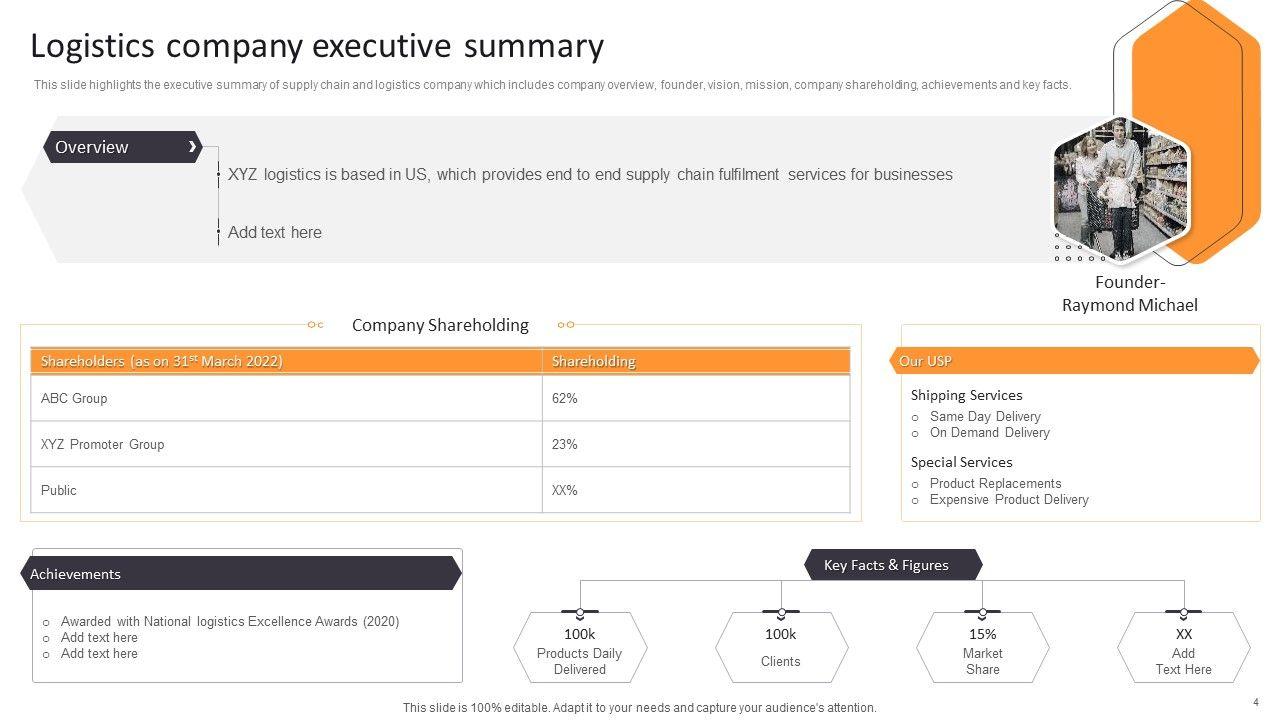Click the slide title 'Logistics company executive summary'

317,46
